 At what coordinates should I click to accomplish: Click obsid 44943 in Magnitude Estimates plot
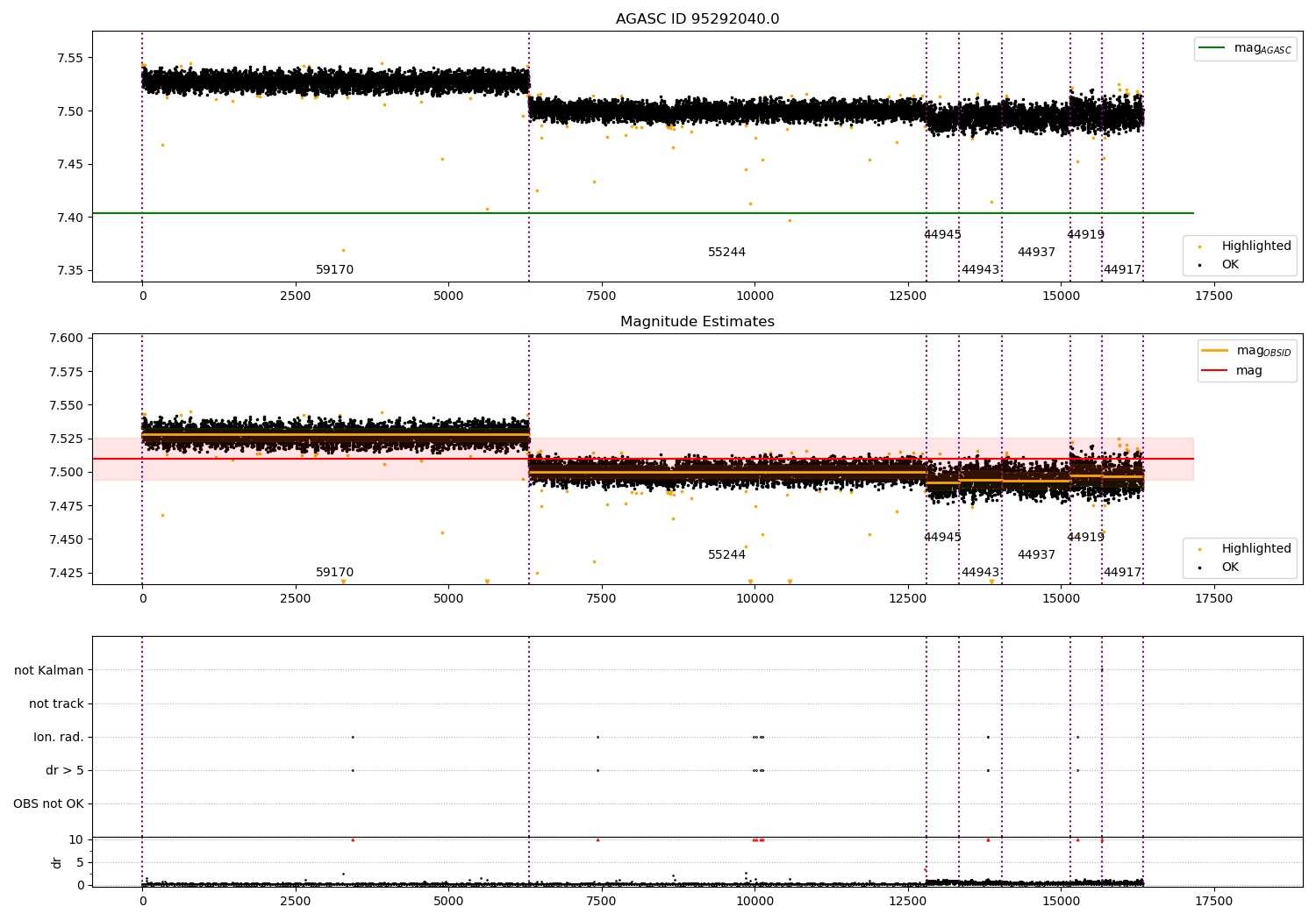[981, 572]
